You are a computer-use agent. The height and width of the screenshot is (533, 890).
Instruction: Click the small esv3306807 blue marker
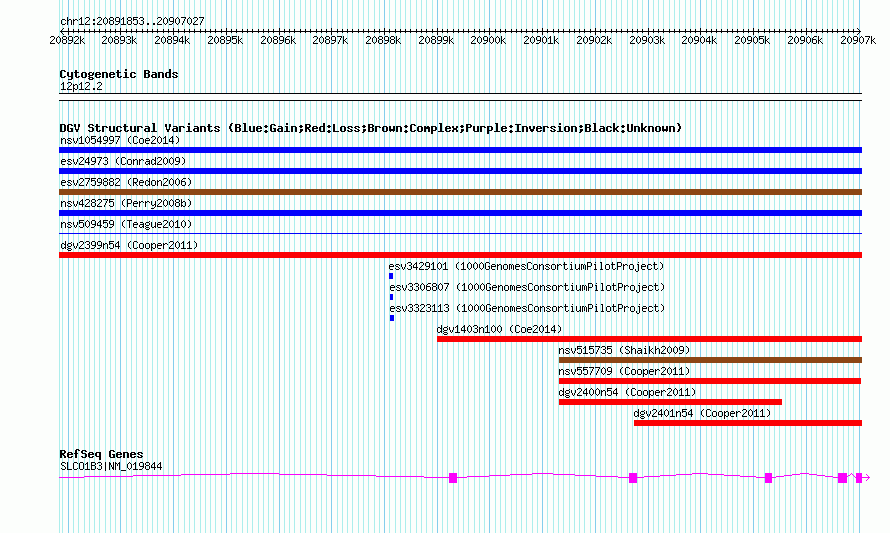point(392,297)
